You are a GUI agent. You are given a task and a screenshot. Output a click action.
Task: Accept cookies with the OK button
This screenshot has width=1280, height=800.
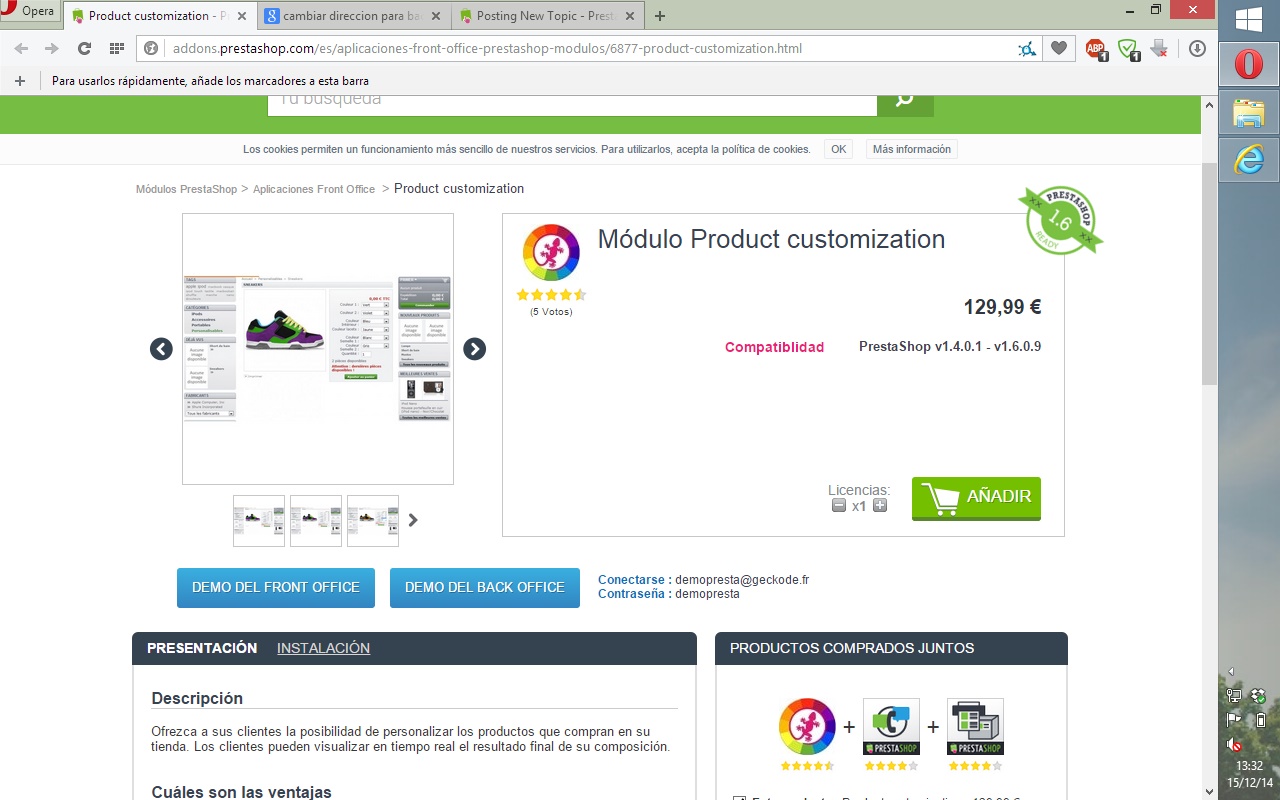point(838,149)
